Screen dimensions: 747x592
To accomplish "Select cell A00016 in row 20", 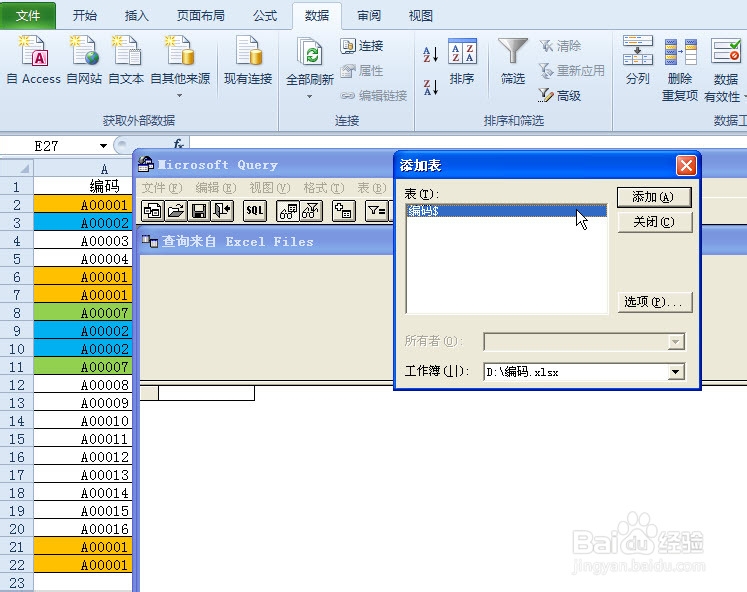I will [83, 529].
